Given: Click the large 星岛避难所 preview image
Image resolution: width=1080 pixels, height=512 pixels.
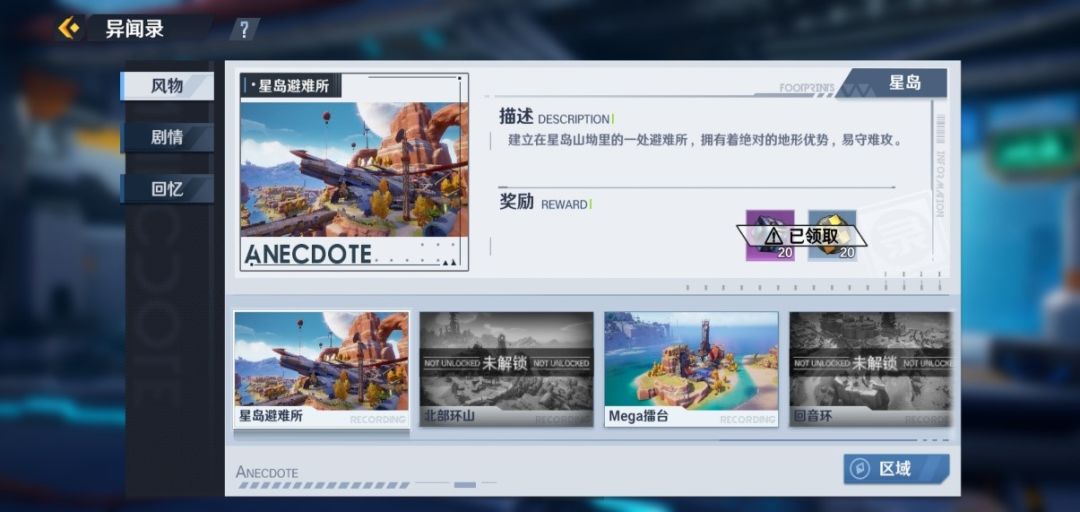Looking at the screenshot, I should (x=354, y=170).
